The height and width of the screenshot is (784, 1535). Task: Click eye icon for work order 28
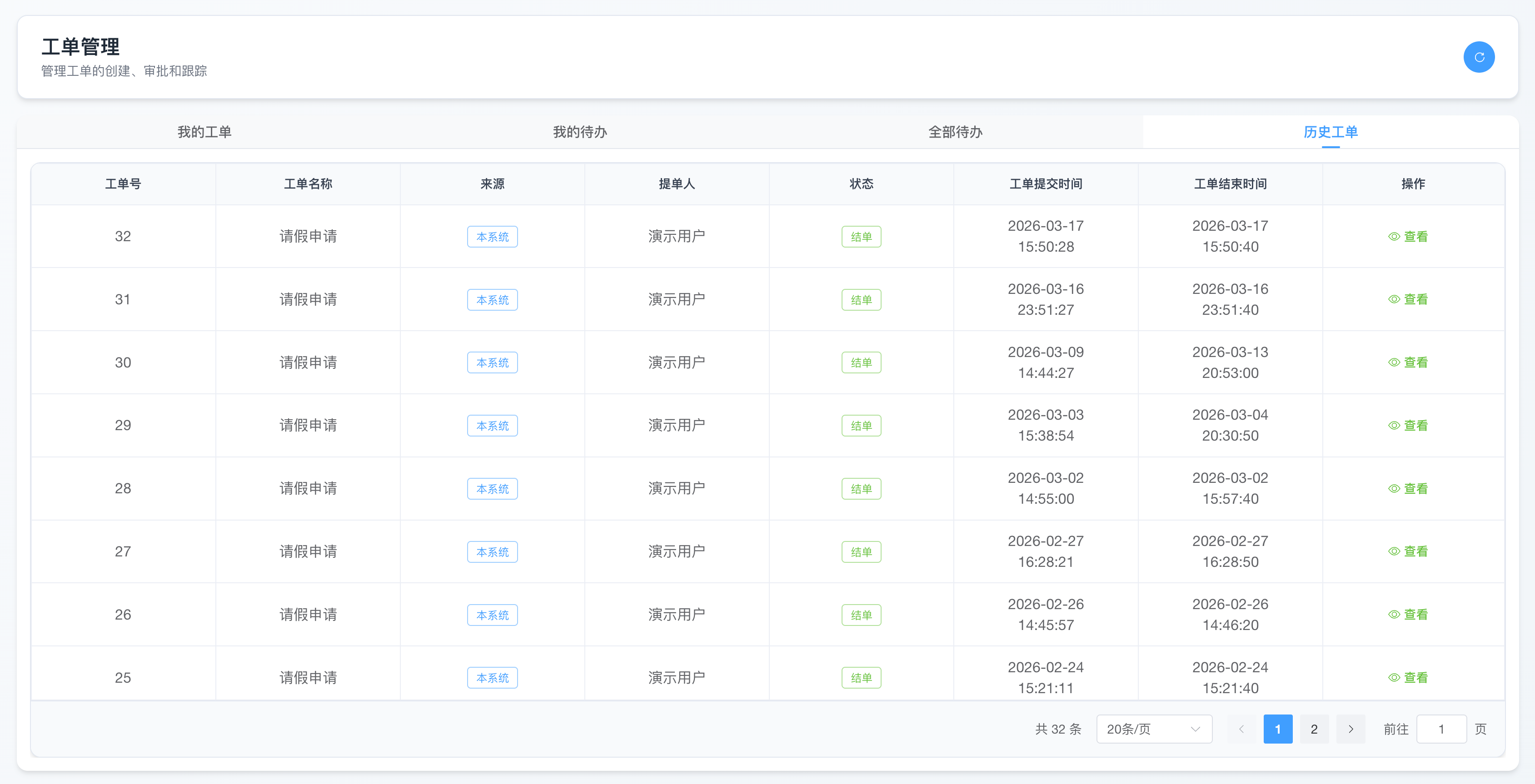pyautogui.click(x=1394, y=488)
